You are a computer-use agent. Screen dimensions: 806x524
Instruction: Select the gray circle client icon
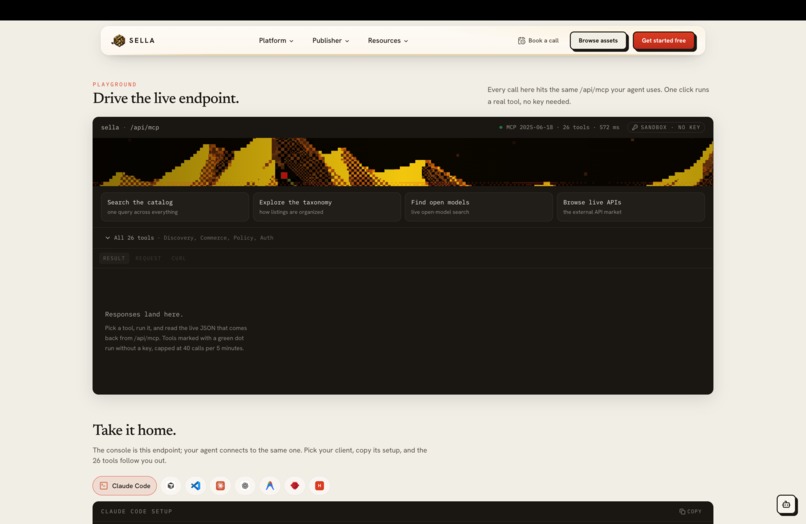(x=245, y=485)
